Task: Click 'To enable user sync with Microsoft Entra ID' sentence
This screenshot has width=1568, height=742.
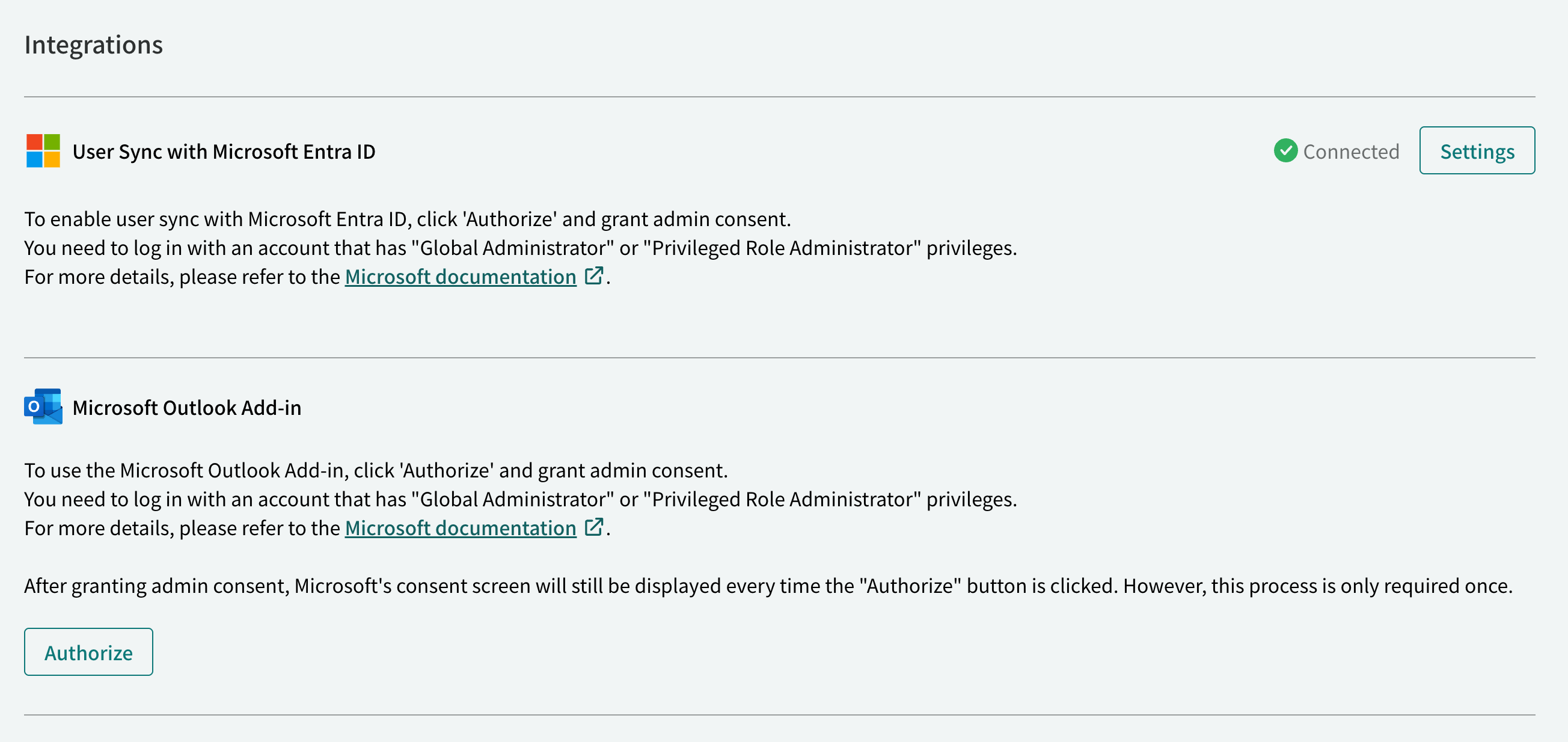Action: 408,219
